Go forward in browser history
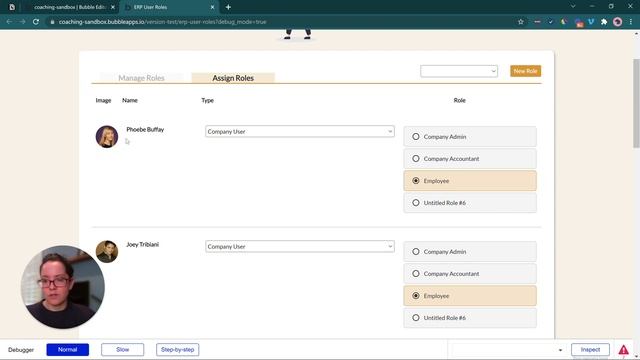 point(22,22)
